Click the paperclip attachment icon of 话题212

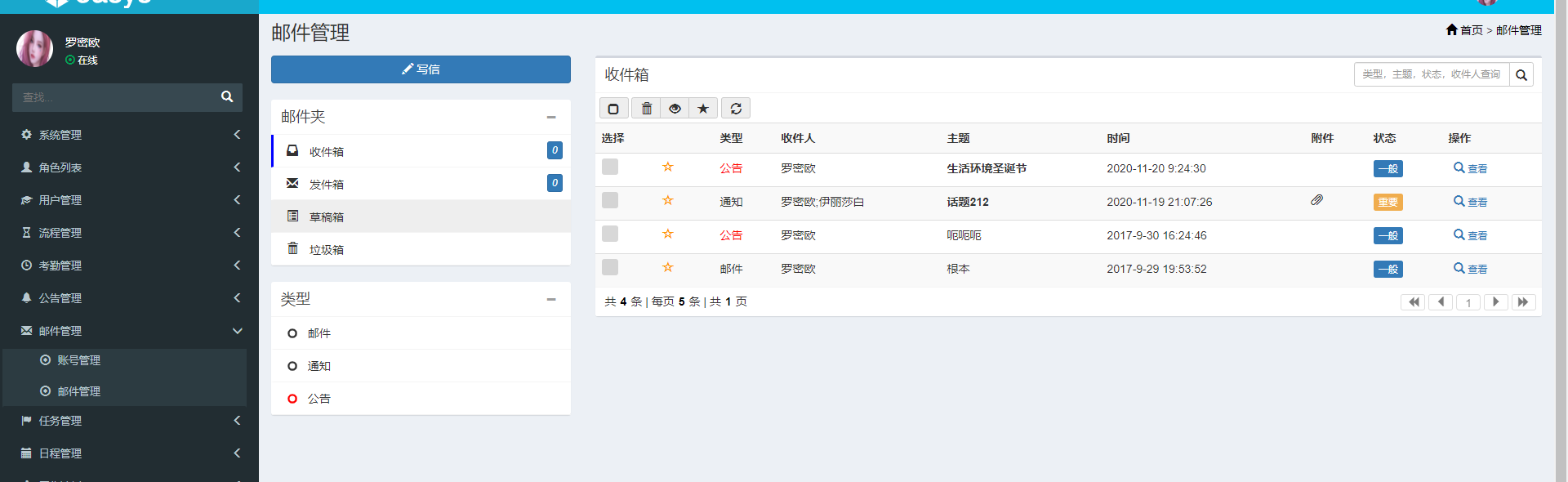[x=1316, y=200]
